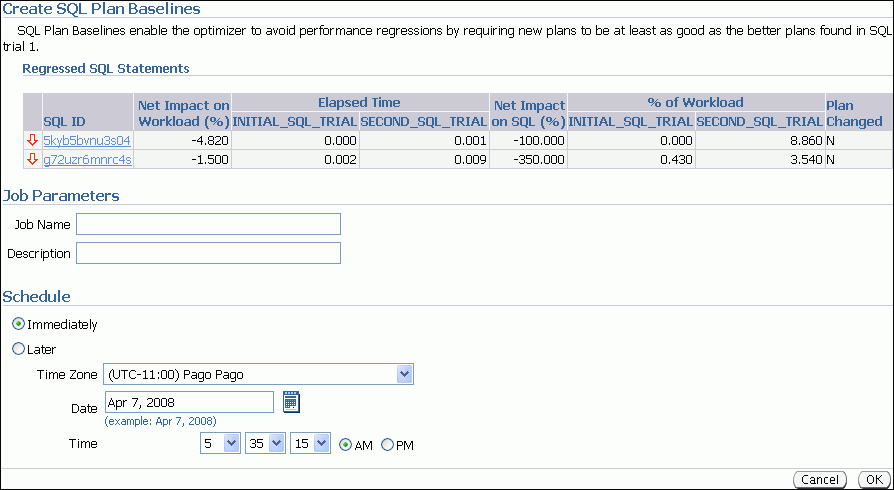Click the Net Impact on SQL (%) header
This screenshot has height=490, width=894.
[529, 113]
